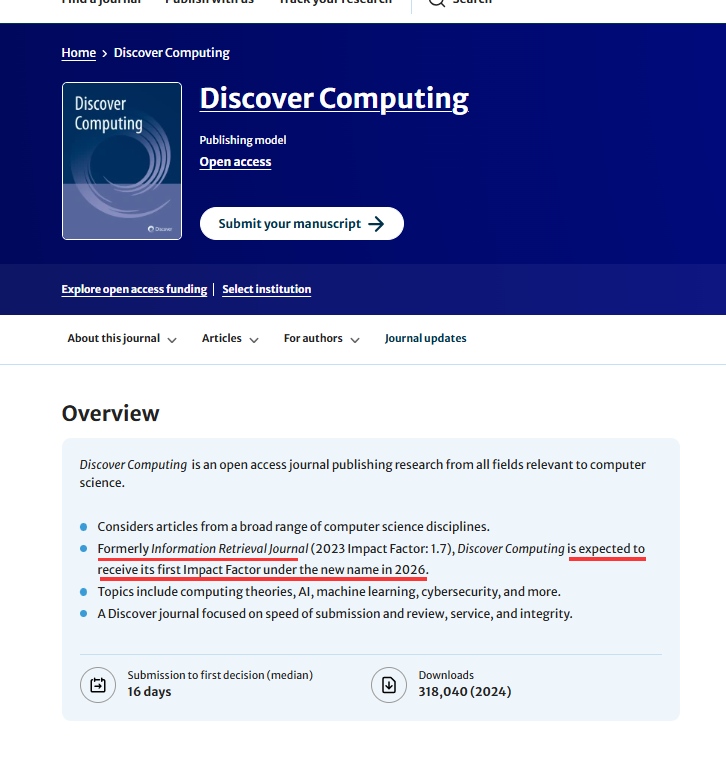Click 'Formerly Information Retrieval Journal' text

coord(203,549)
